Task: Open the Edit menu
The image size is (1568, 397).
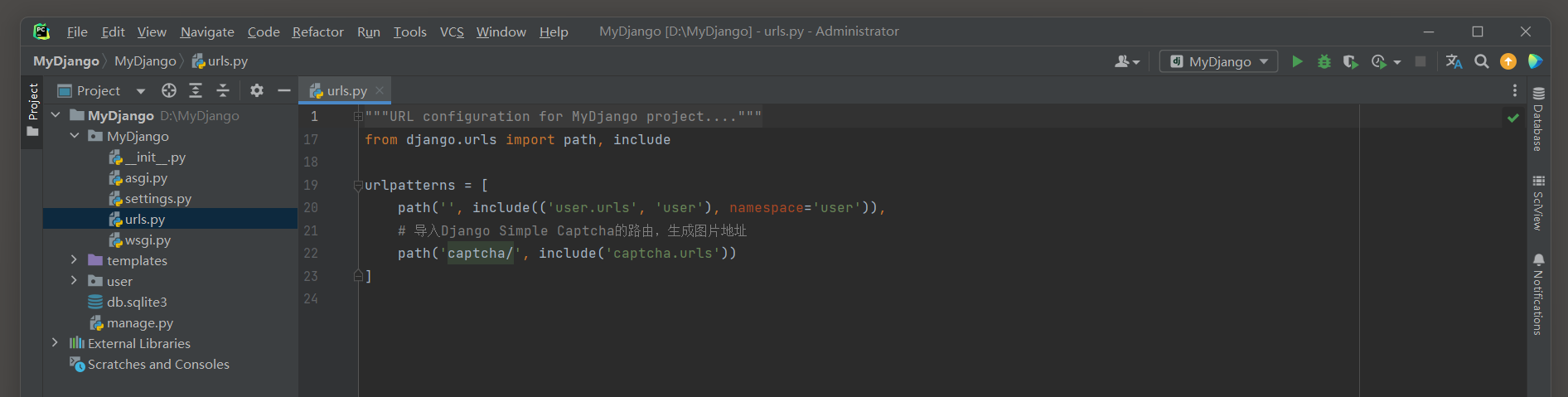Action: tap(113, 31)
